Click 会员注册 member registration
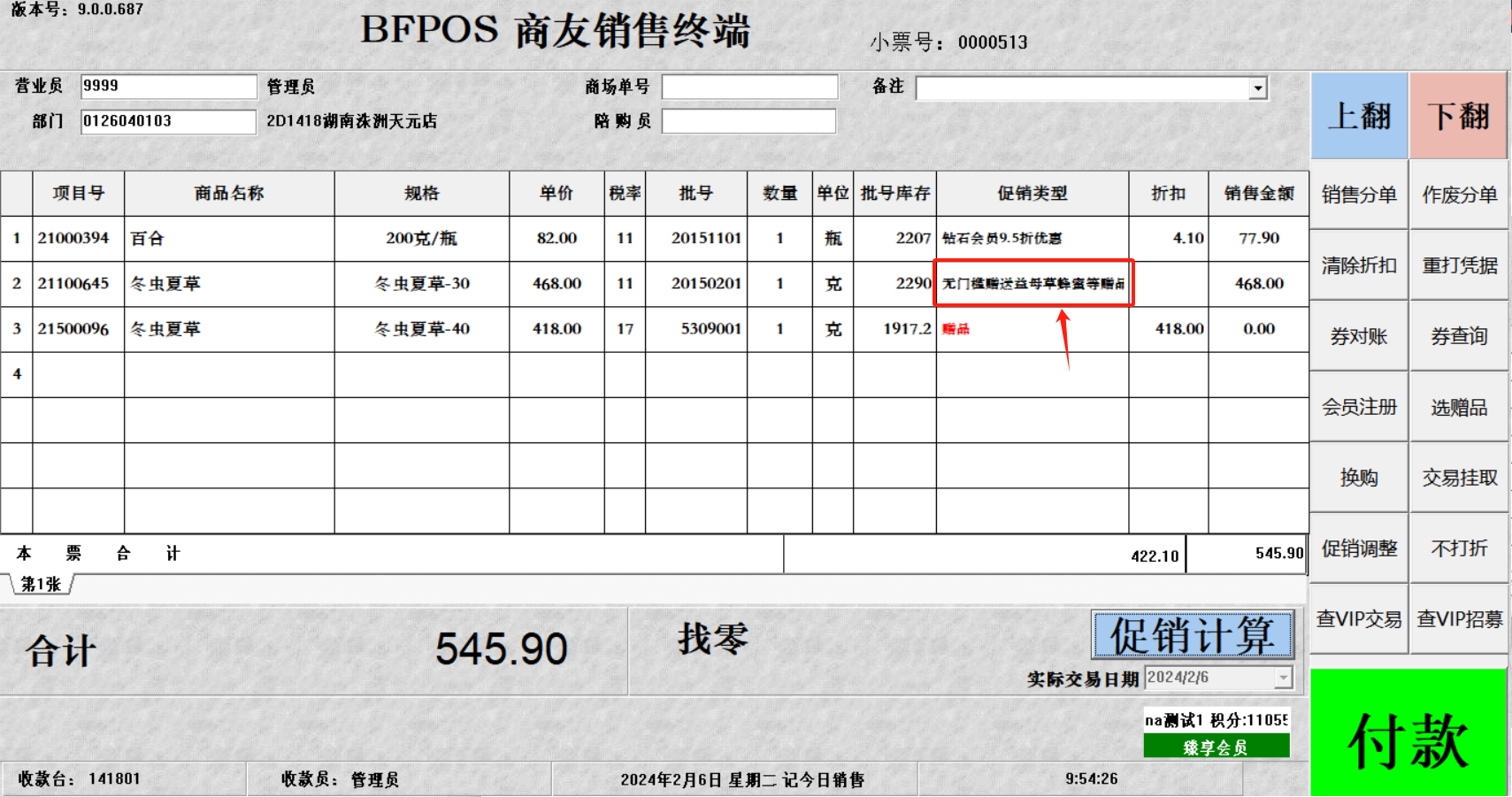 tap(1359, 407)
